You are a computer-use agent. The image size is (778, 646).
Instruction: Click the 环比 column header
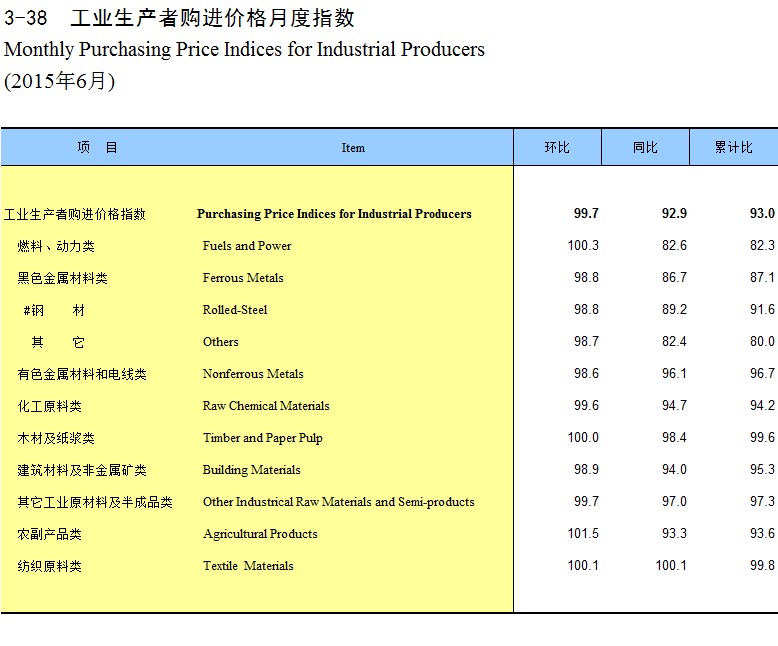coord(557,147)
